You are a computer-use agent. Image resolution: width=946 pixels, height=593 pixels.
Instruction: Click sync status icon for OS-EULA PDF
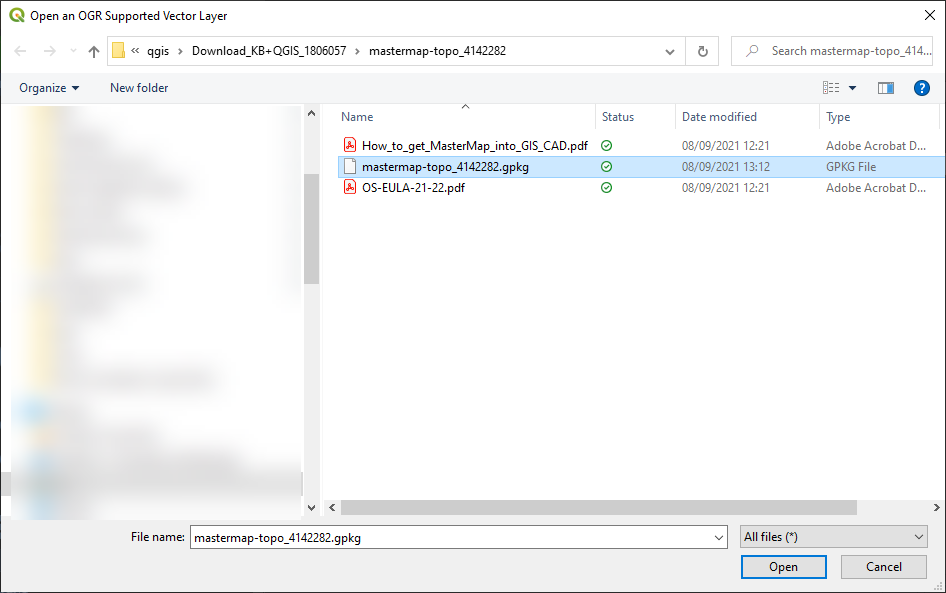click(x=606, y=188)
